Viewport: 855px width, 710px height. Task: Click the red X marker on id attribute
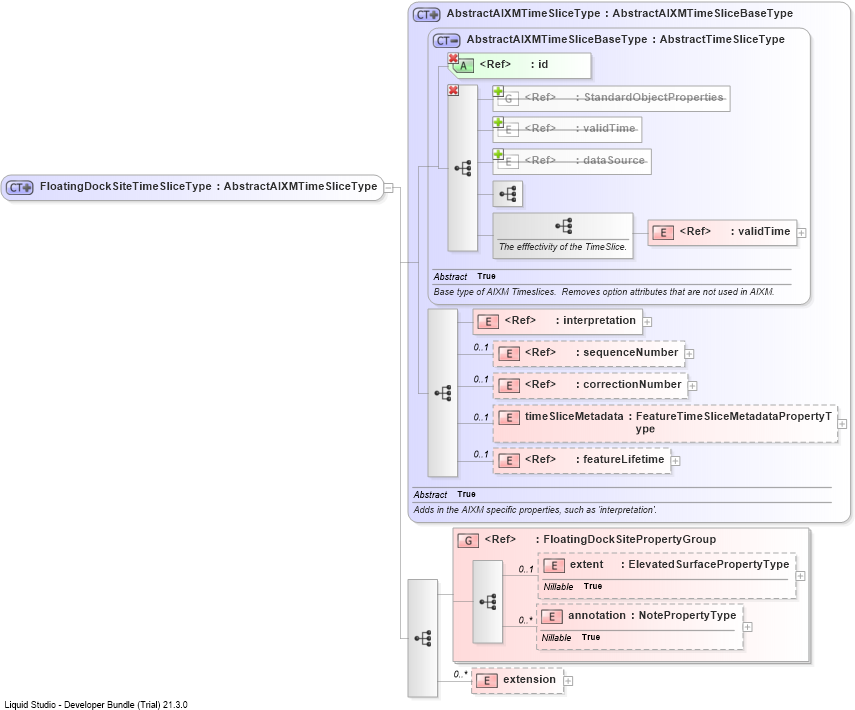pos(453,58)
